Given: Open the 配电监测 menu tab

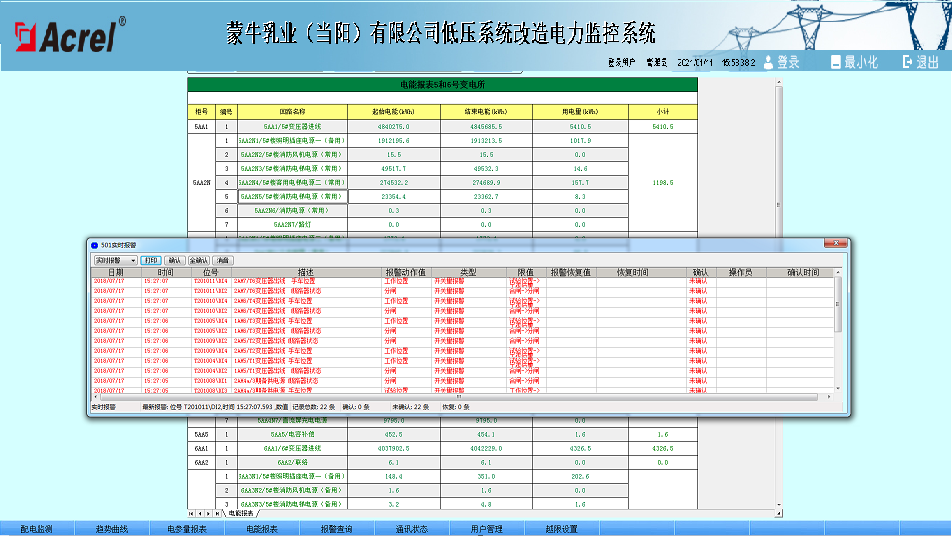Looking at the screenshot, I should (36, 529).
